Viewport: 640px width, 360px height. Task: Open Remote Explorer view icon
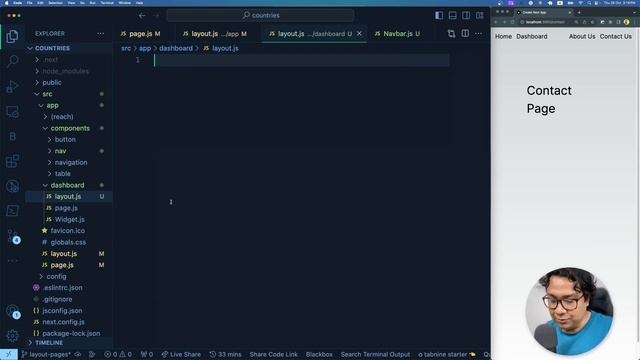coord(12,111)
